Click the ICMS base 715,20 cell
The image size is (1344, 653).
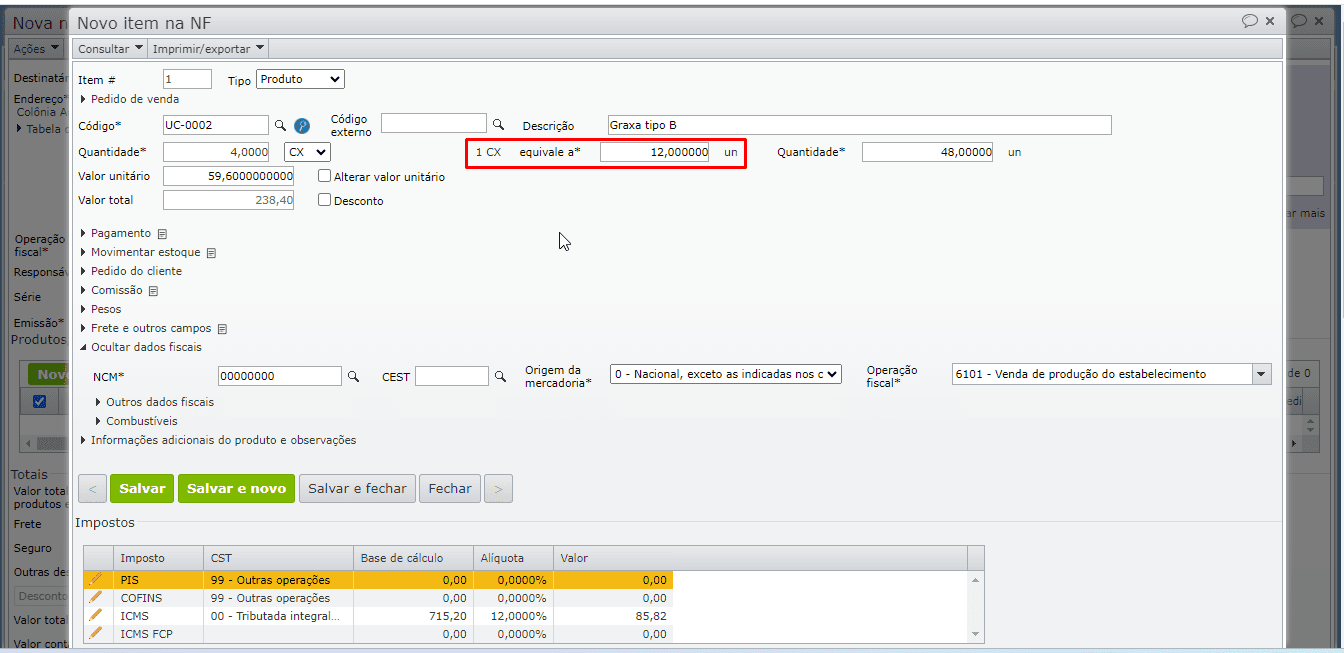click(x=413, y=616)
